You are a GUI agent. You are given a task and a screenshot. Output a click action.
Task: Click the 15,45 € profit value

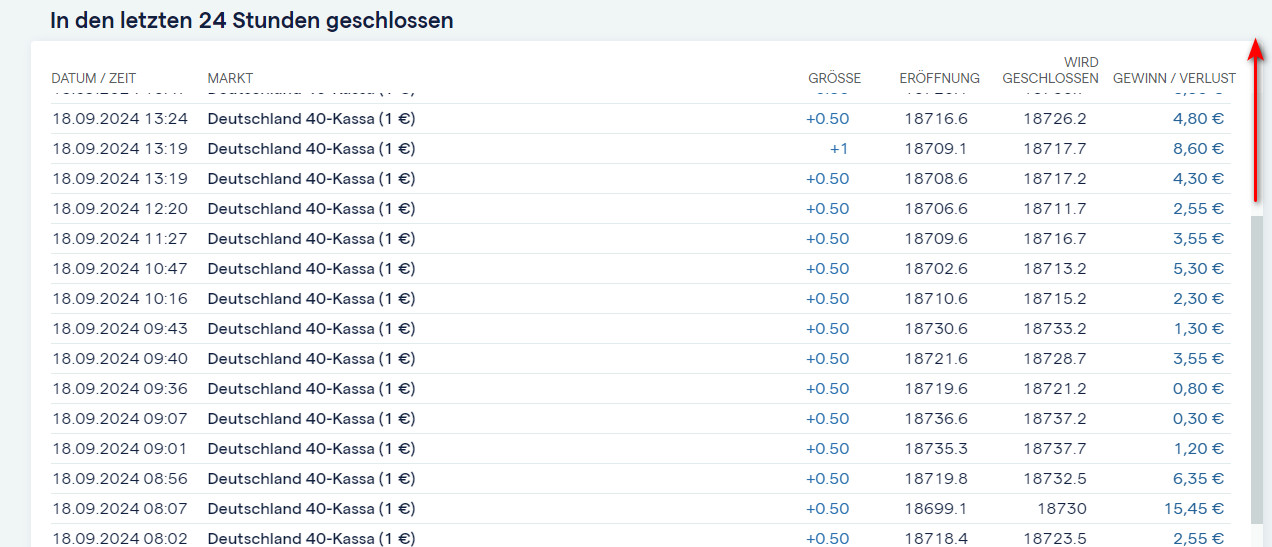[1193, 509]
